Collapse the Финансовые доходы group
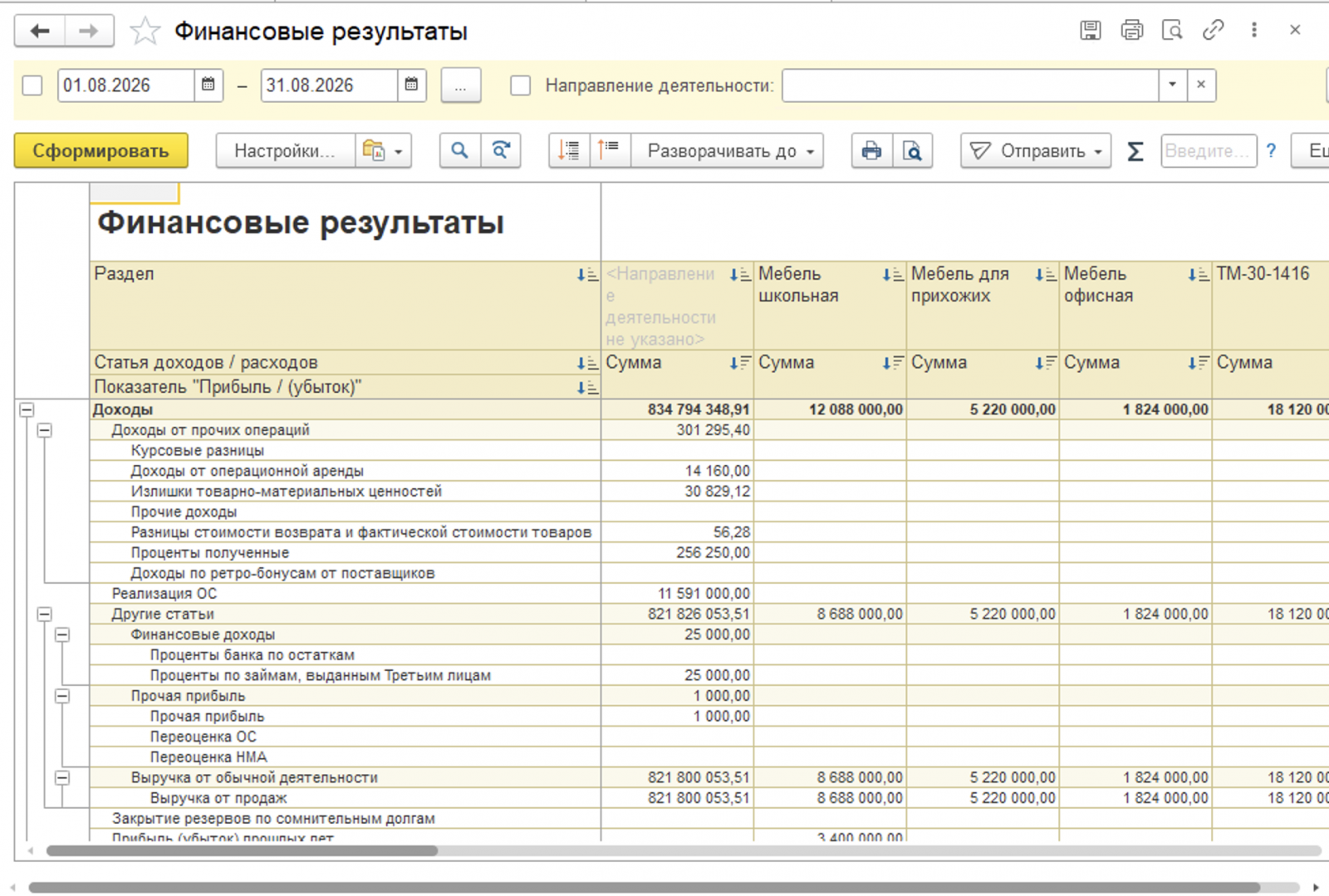This screenshot has width=1329, height=896. point(62,634)
